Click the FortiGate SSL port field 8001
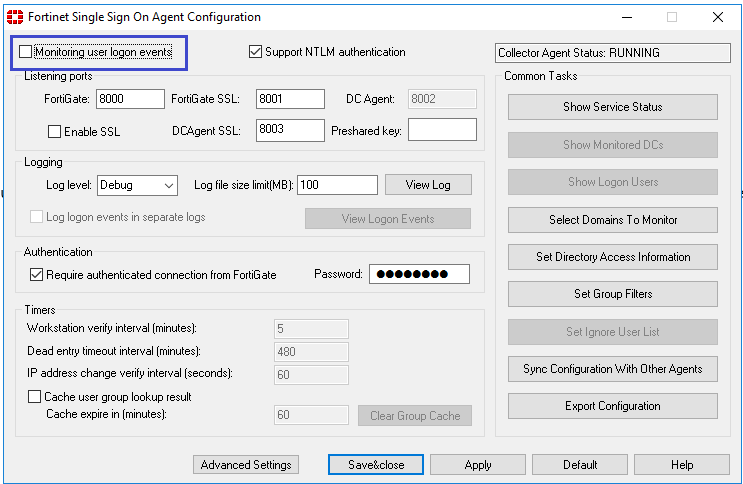743x484 pixels. 290,99
